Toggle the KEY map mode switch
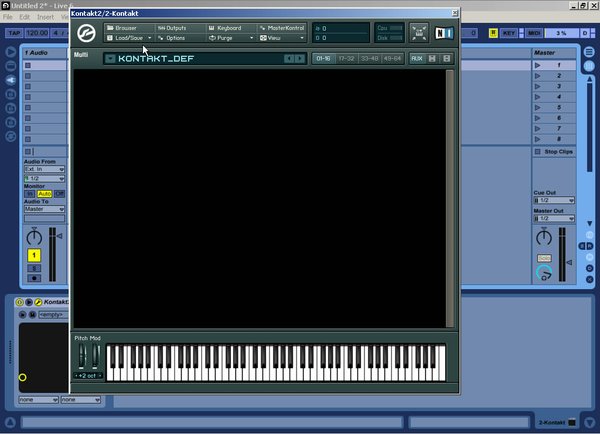Image resolution: width=600 pixels, height=434 pixels. 509,33
